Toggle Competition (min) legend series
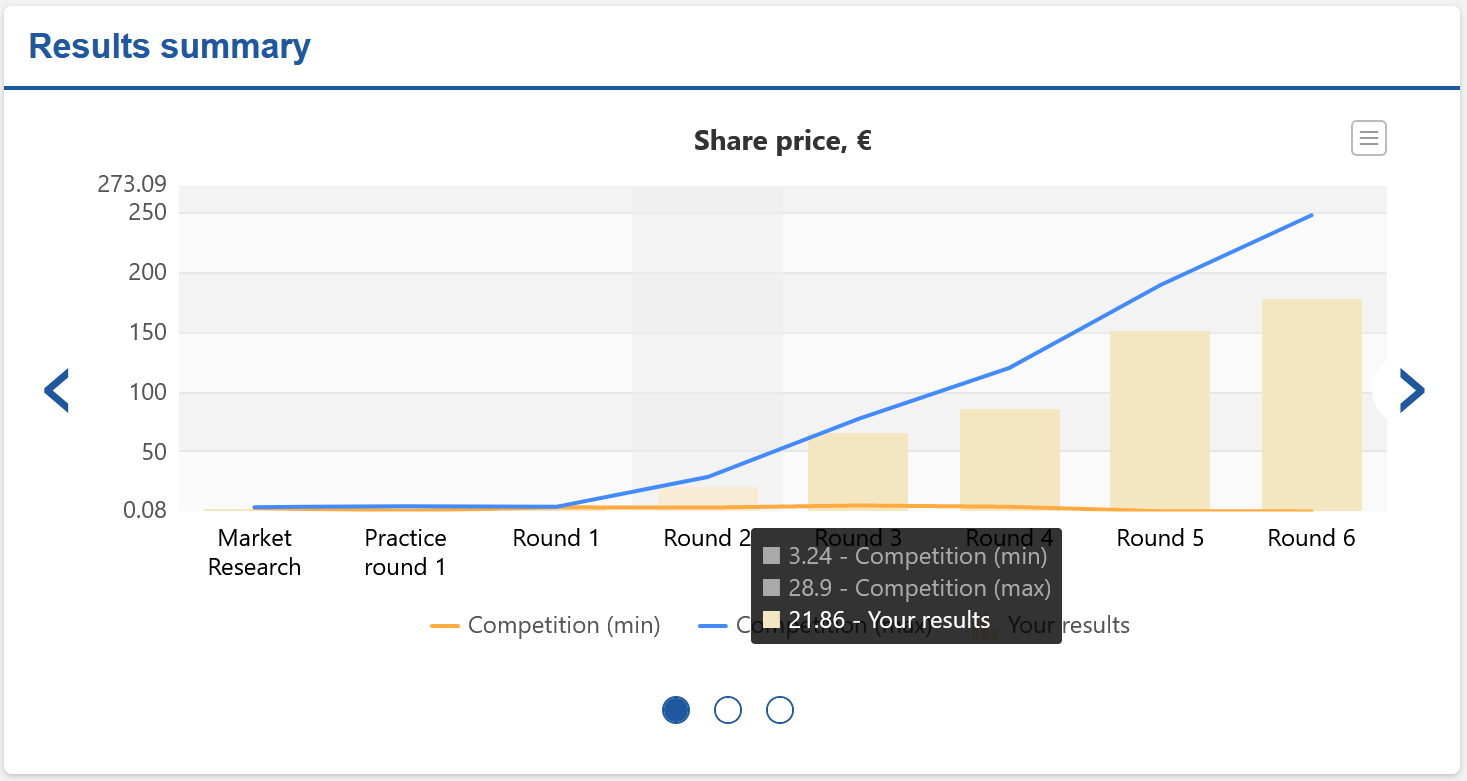1467x781 pixels. (x=563, y=626)
